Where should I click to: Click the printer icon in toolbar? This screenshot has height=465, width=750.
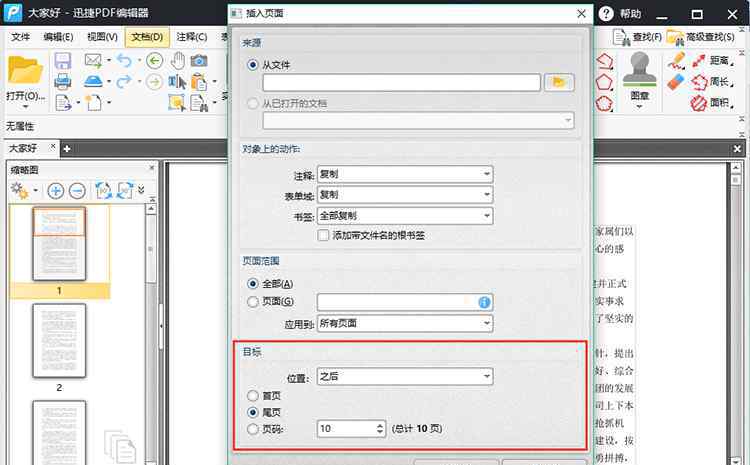62,81
